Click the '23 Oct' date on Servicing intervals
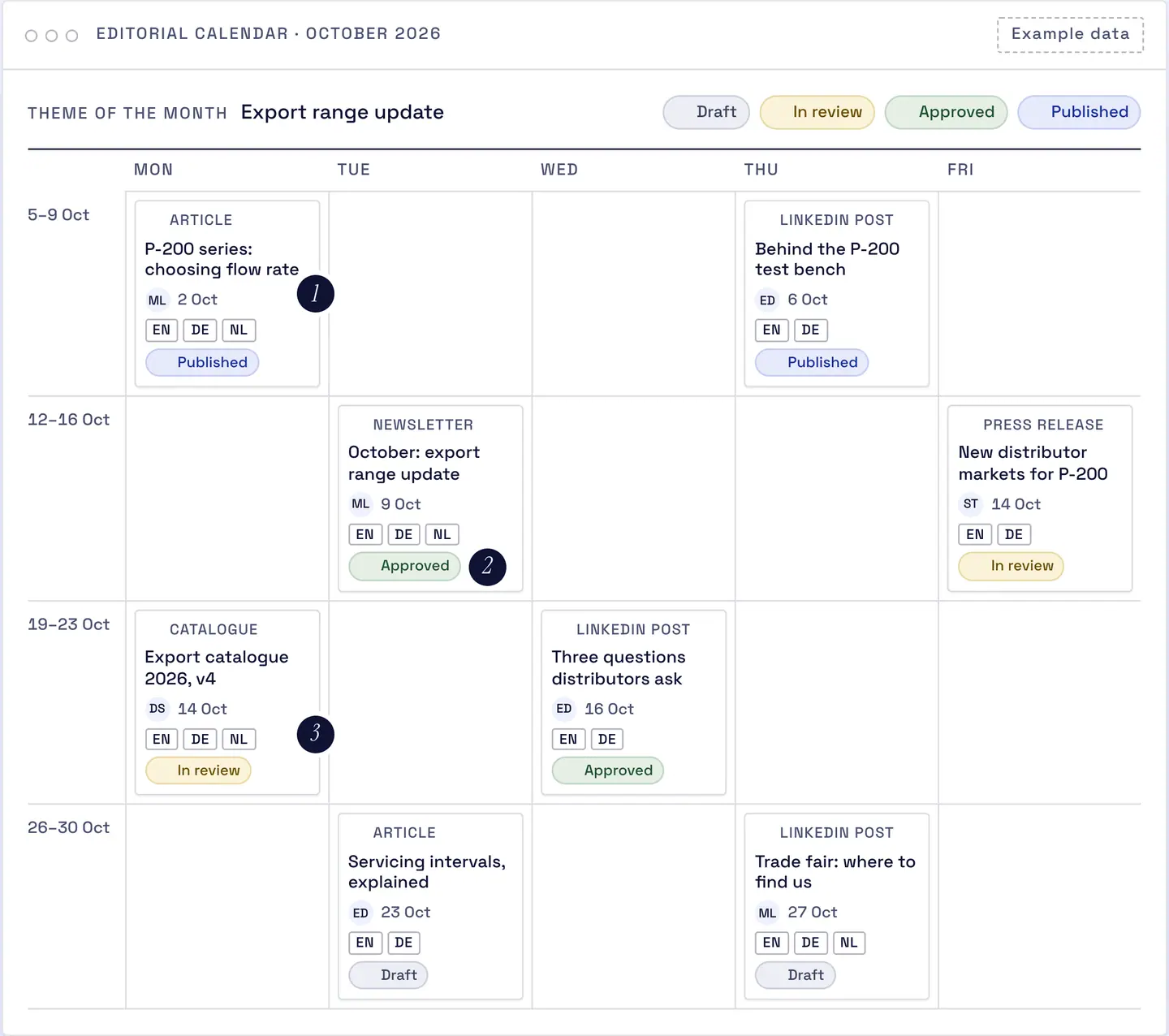 pos(406,913)
